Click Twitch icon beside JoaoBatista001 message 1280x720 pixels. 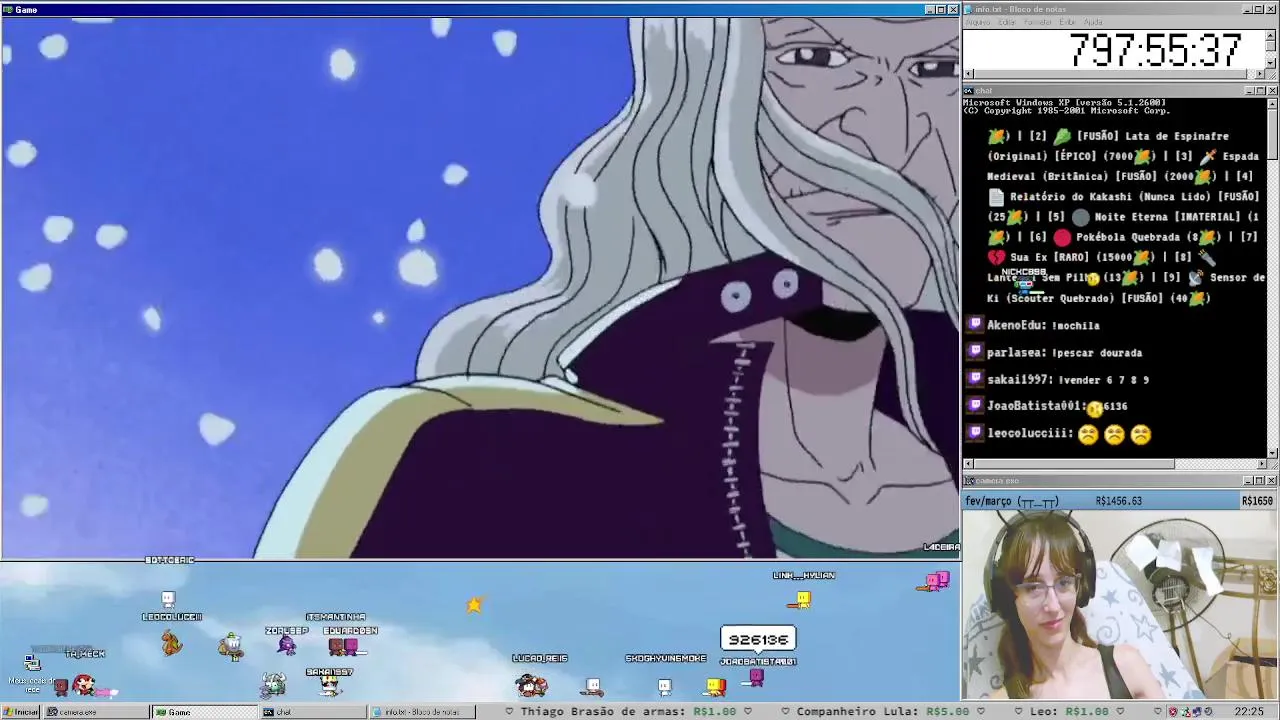tap(976, 406)
